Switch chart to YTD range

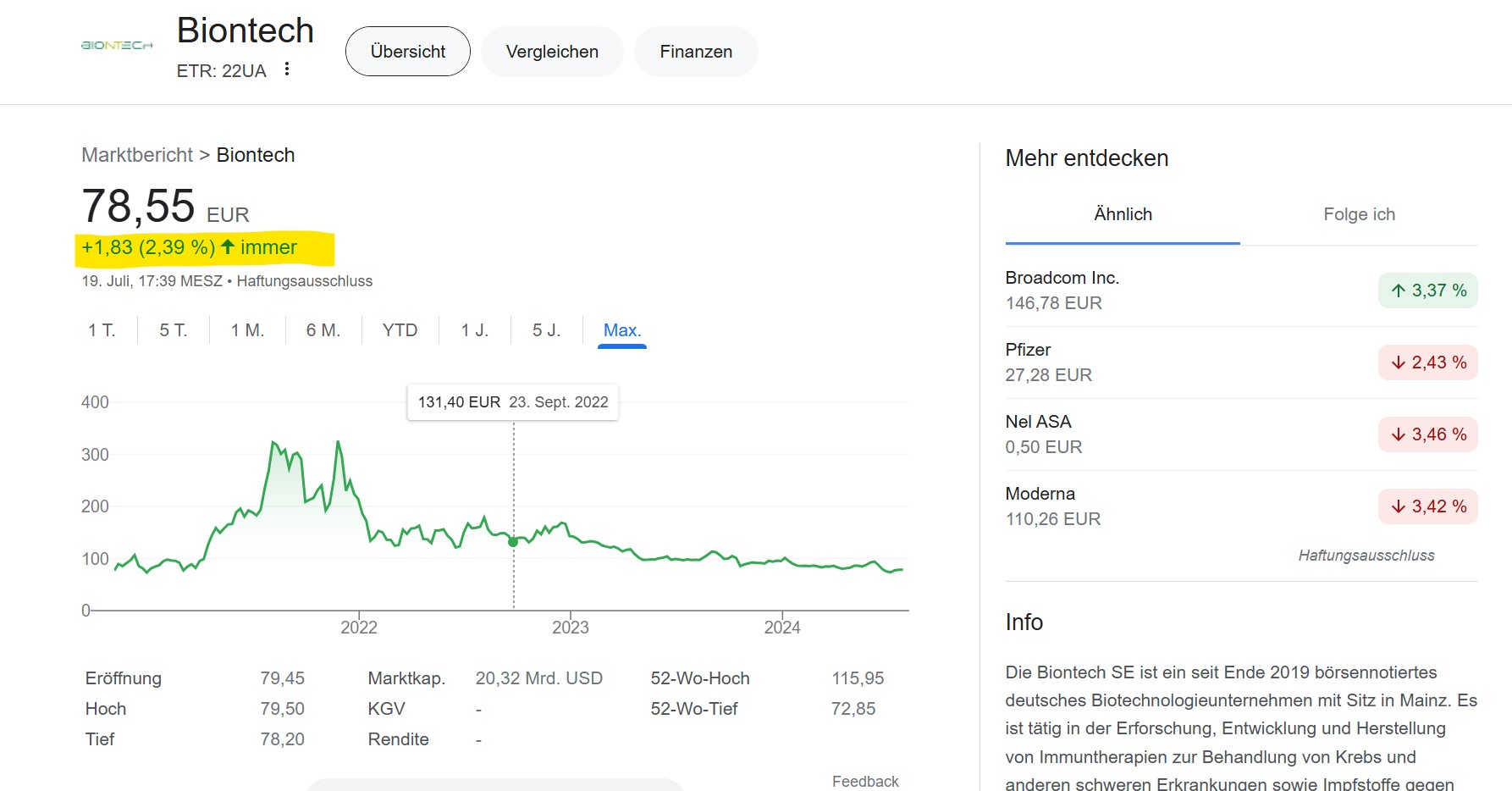pos(400,330)
